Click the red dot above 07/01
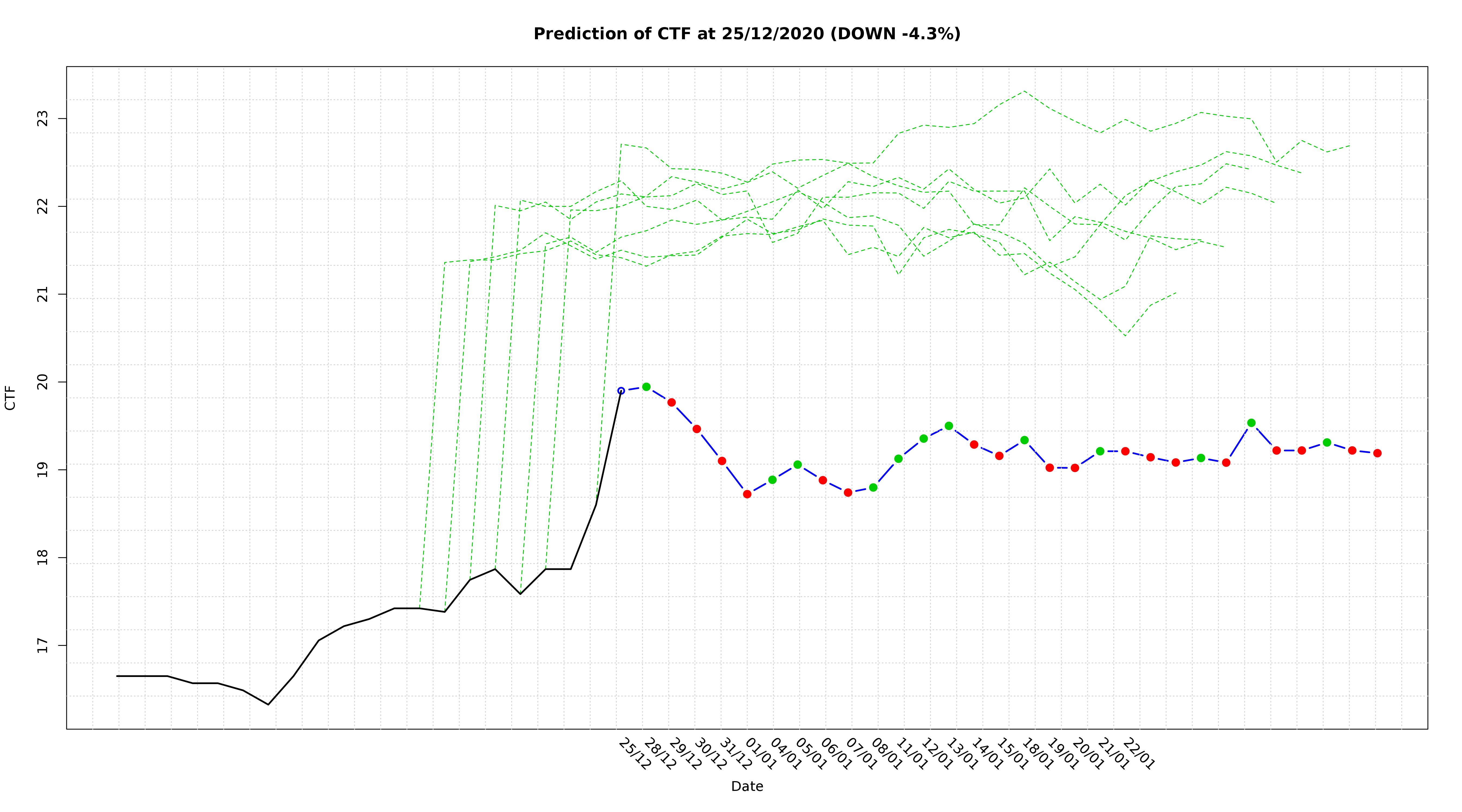The height and width of the screenshot is (812, 1462). click(848, 493)
